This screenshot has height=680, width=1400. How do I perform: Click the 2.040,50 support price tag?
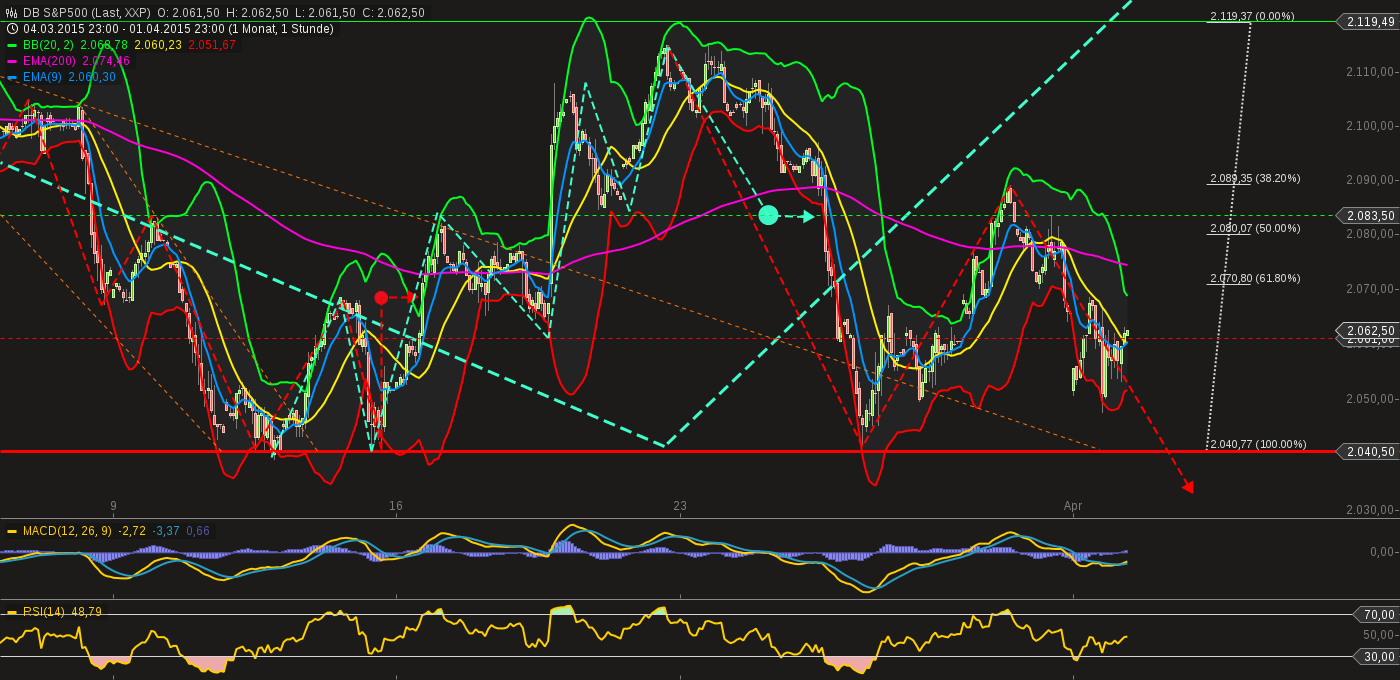coord(1369,451)
